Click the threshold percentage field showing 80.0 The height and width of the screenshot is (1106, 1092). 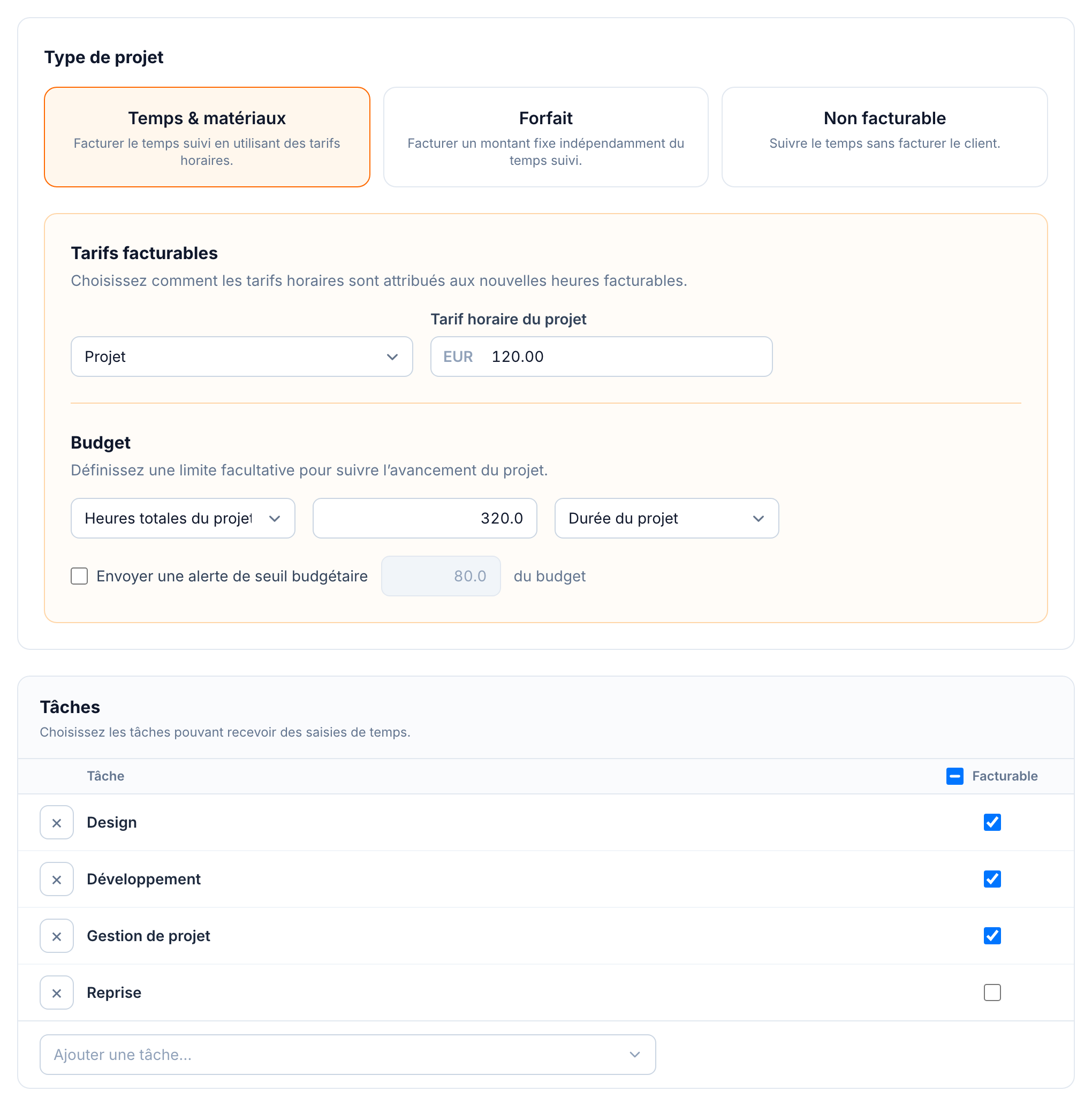click(x=441, y=576)
